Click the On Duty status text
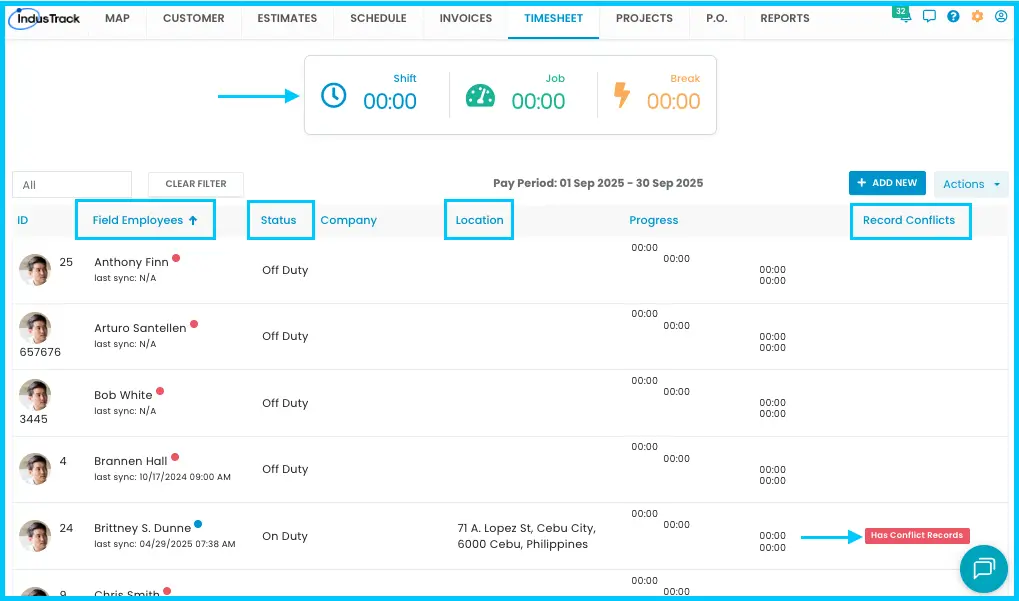Image resolution: width=1019 pixels, height=601 pixels. point(285,536)
